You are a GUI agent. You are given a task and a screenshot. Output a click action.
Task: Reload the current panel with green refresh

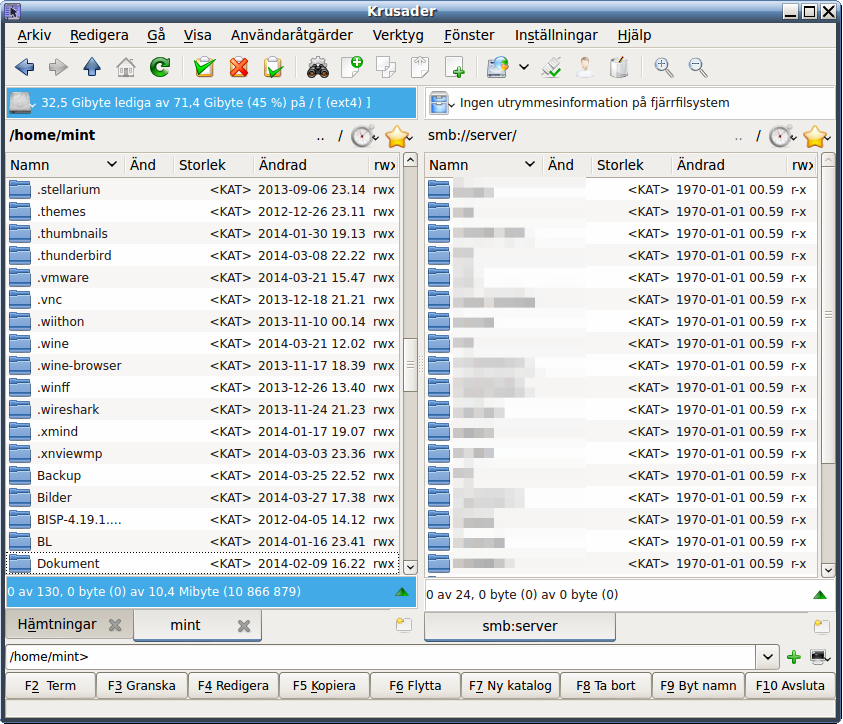click(x=160, y=68)
